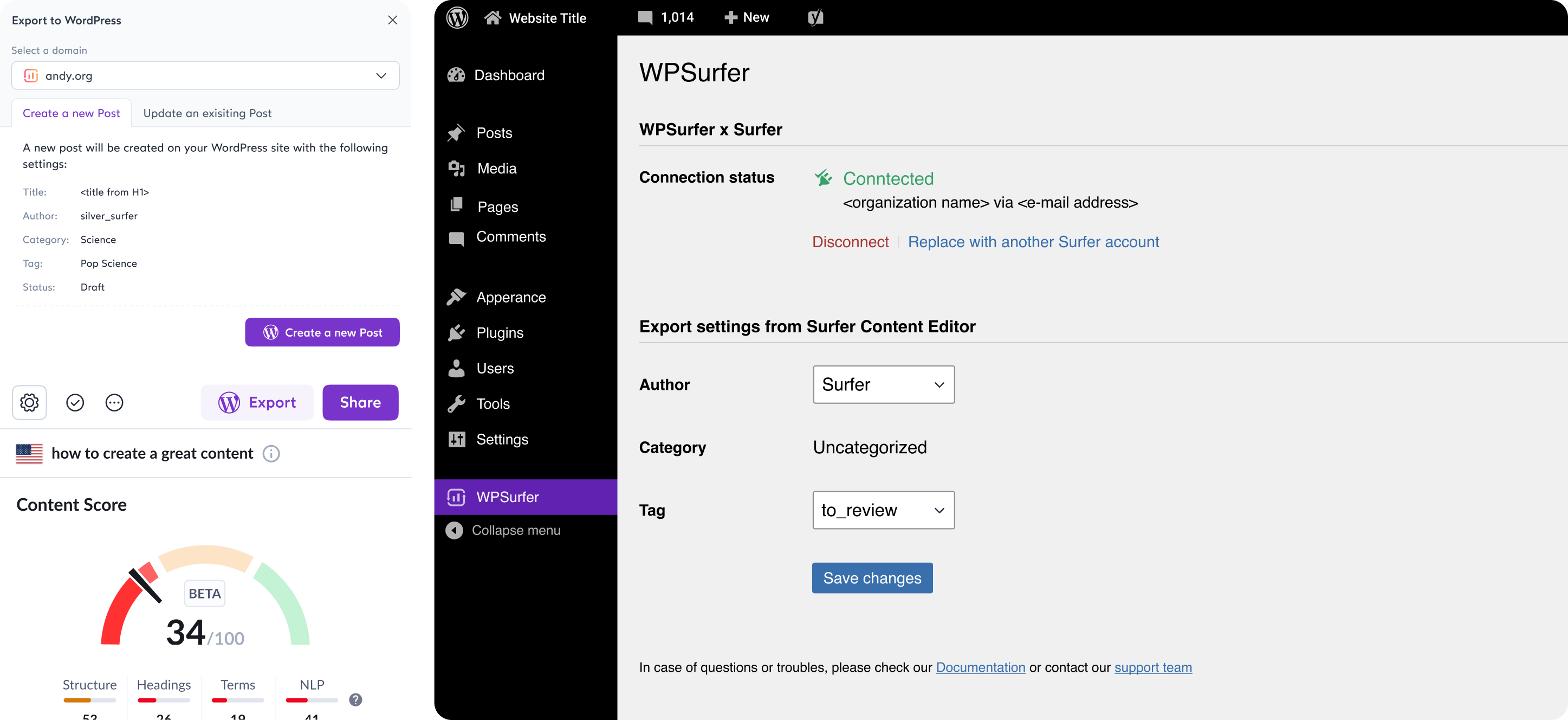Click New label in admin bar
This screenshot has width=1568, height=720.
[756, 18]
